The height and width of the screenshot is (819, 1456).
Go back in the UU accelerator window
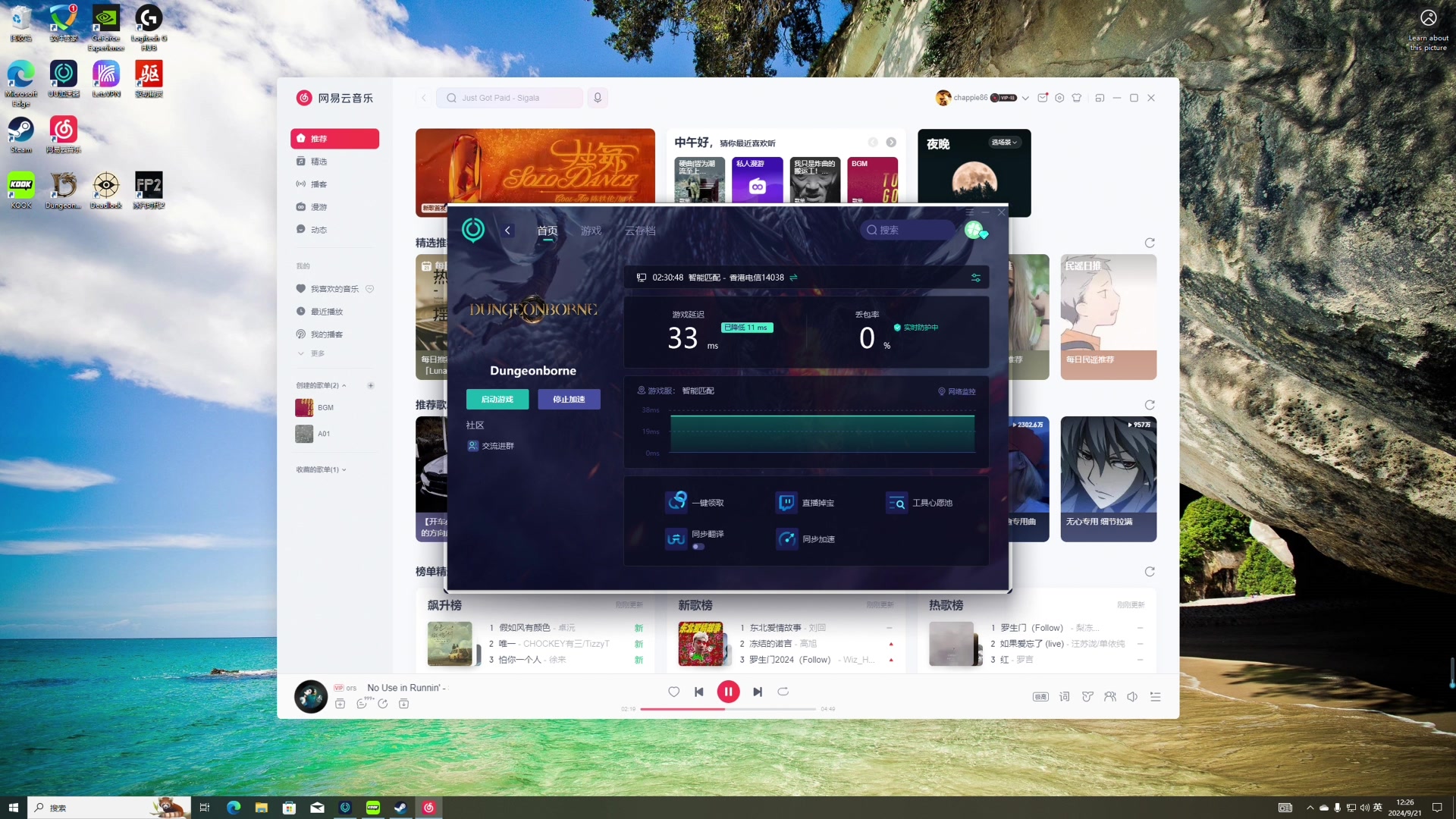pyautogui.click(x=507, y=231)
